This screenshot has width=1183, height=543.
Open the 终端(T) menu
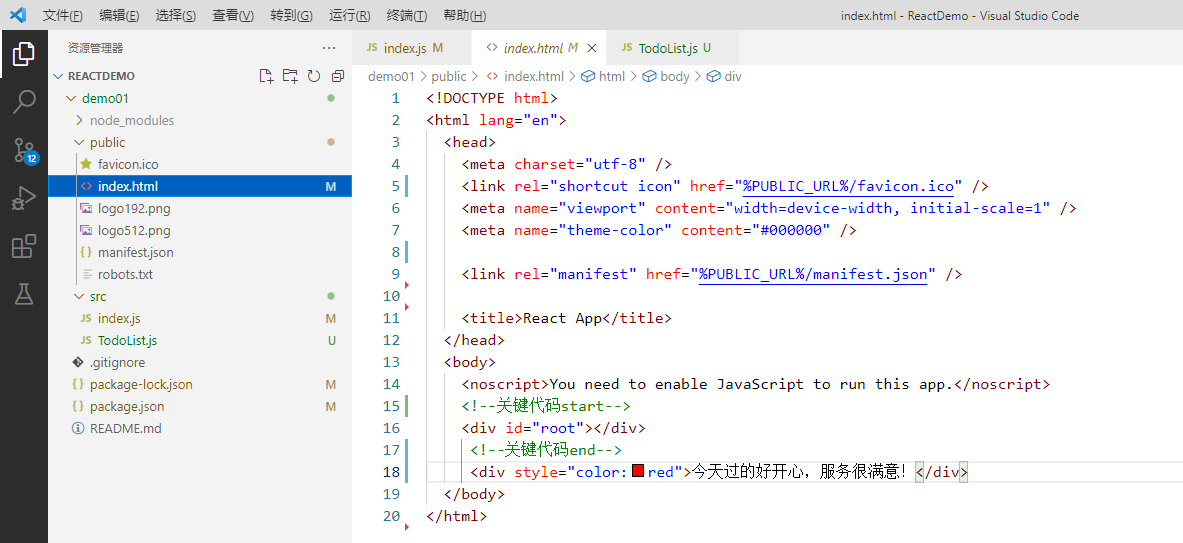point(407,16)
